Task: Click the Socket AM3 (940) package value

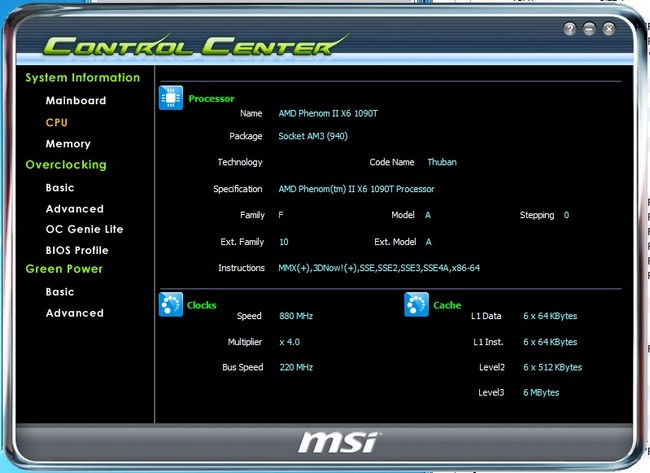Action: pyautogui.click(x=313, y=136)
